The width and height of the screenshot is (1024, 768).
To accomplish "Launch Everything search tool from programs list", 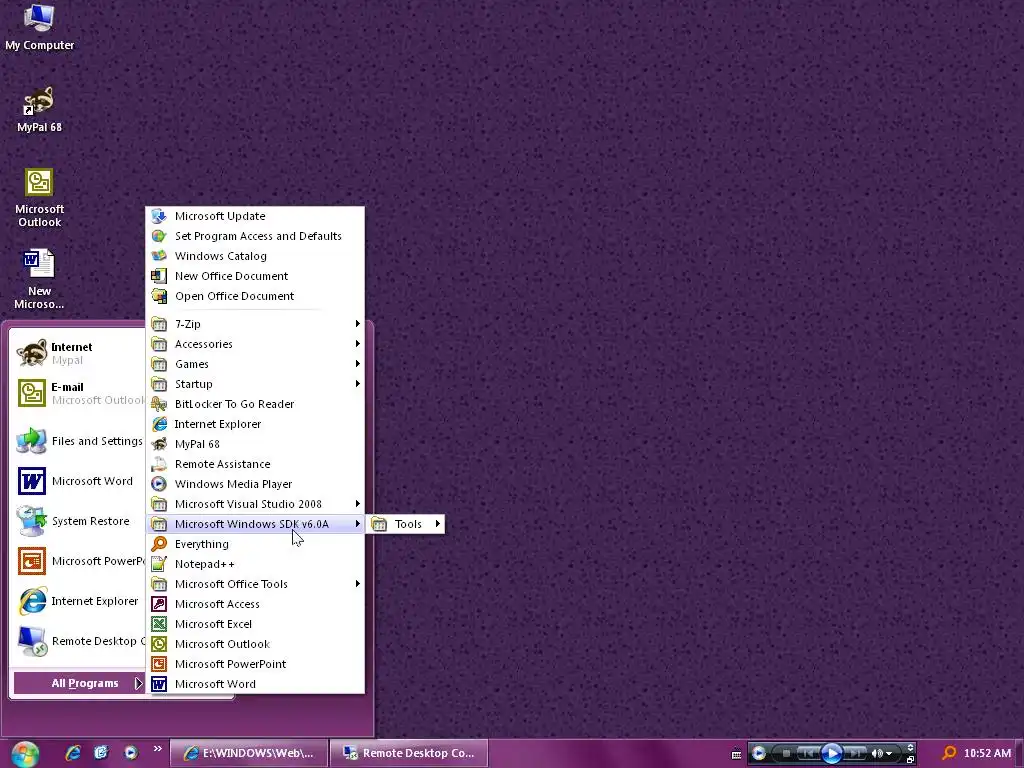I will click(x=255, y=544).
